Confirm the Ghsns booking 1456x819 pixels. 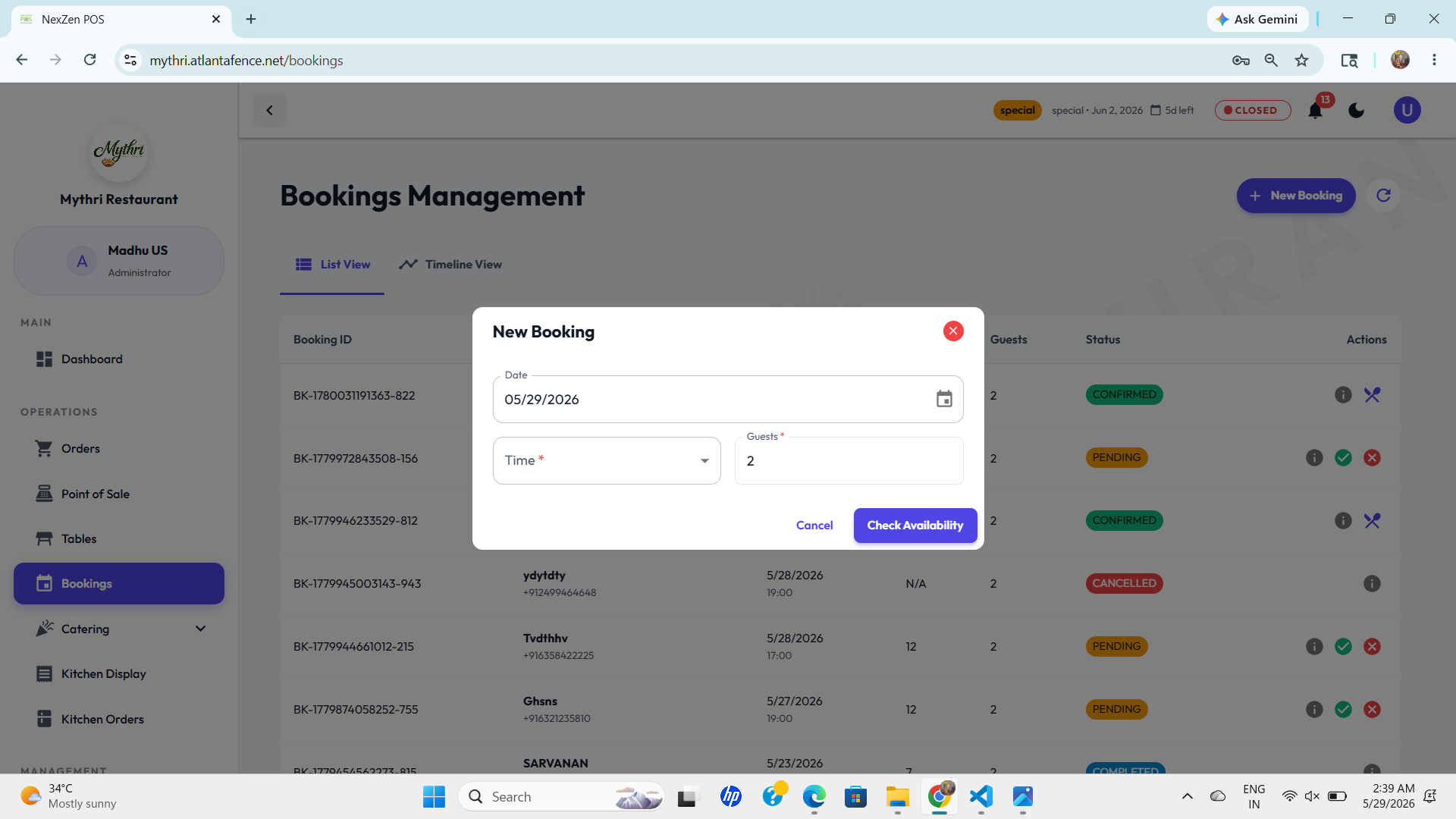[1343, 710]
